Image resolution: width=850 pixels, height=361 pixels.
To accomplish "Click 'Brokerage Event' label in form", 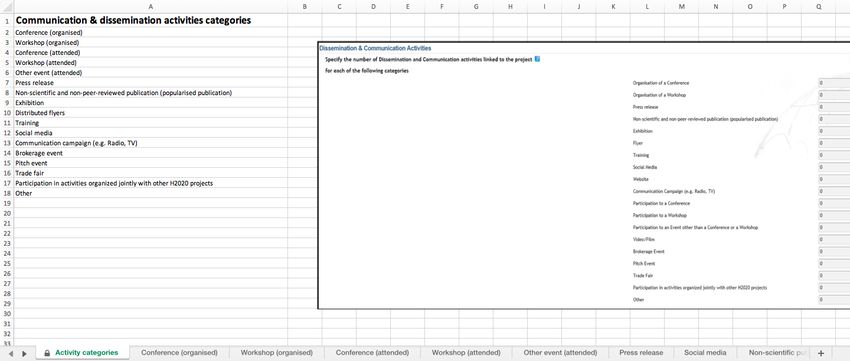I will (x=648, y=252).
